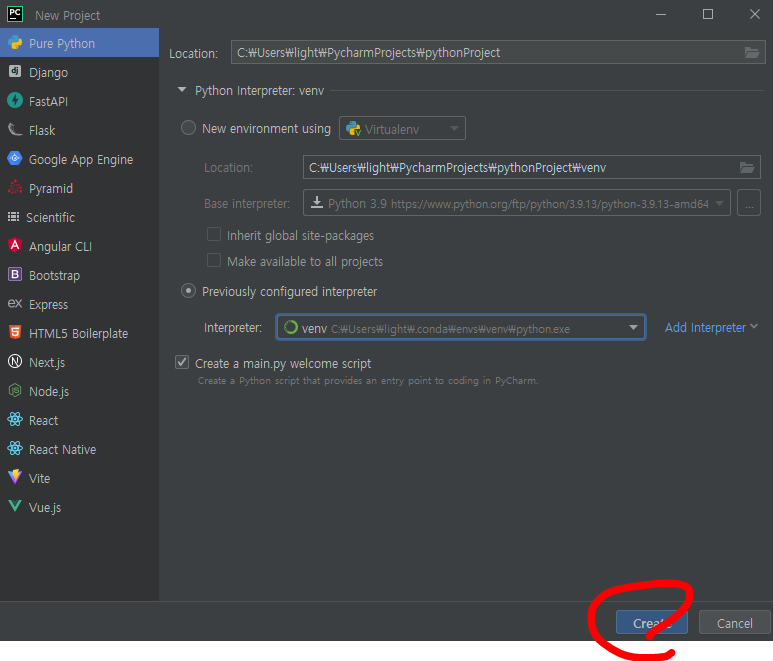Image resolution: width=773 pixels, height=661 pixels.
Task: Open the Base interpreter ellipsis browse button
Action: (749, 203)
